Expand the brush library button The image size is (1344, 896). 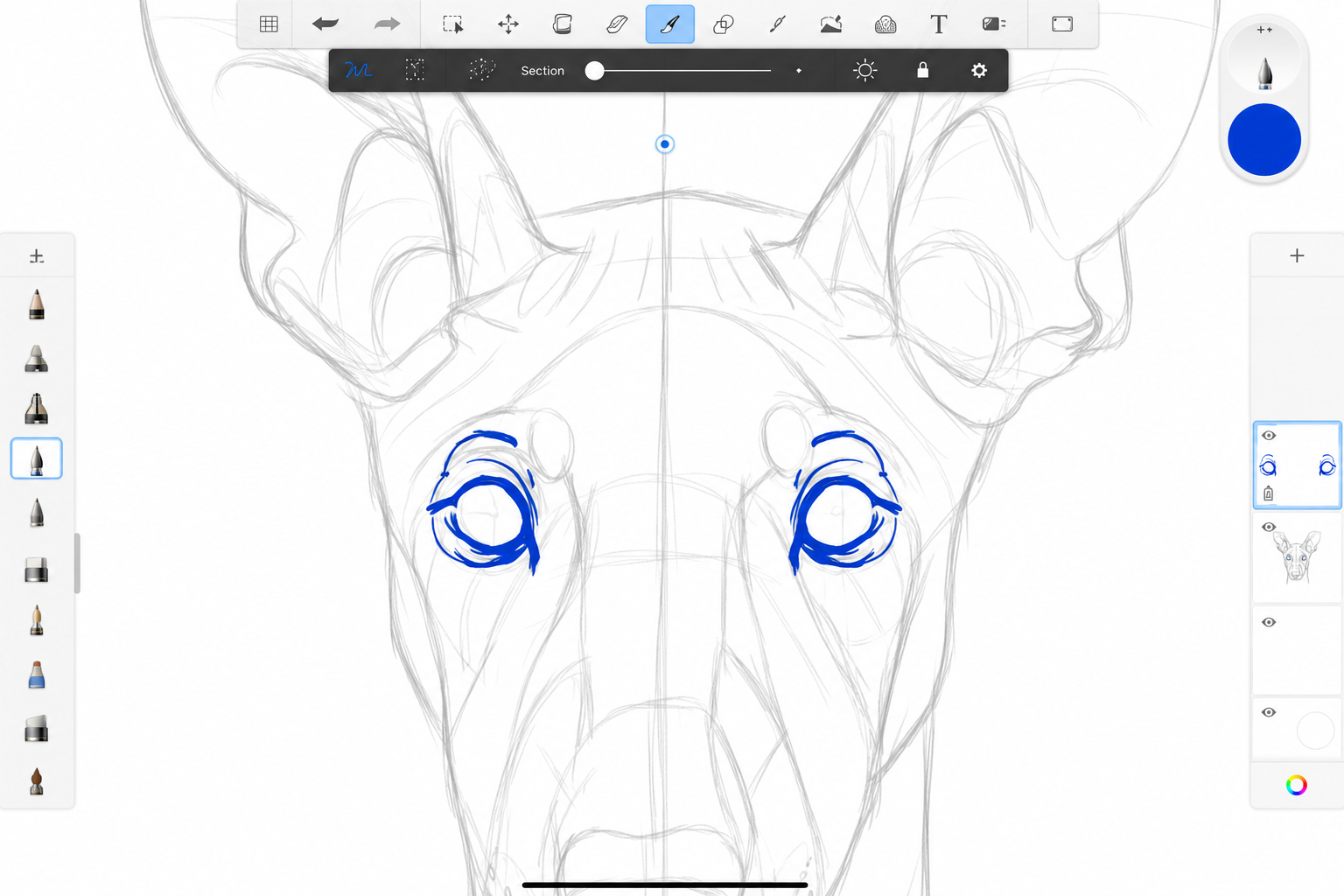[37, 256]
